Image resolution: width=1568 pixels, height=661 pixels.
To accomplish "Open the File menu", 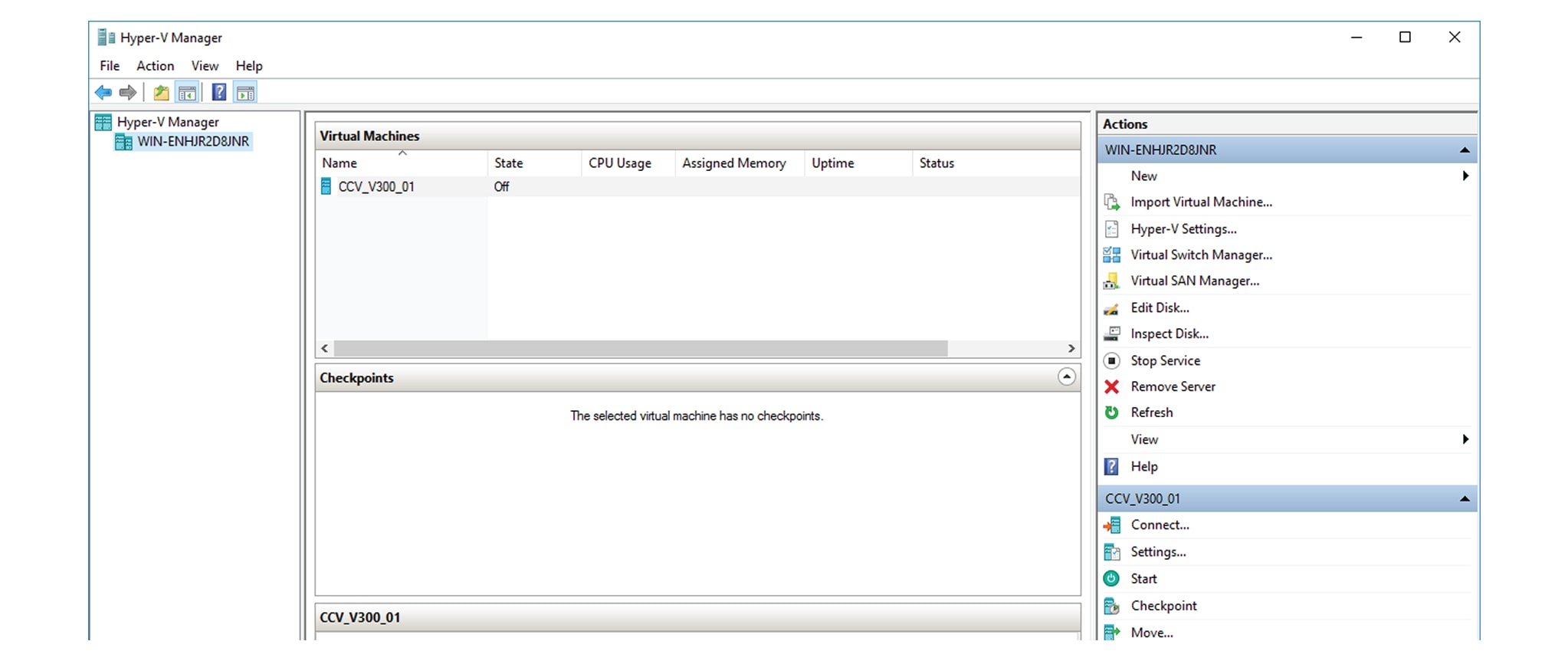I will pos(110,66).
